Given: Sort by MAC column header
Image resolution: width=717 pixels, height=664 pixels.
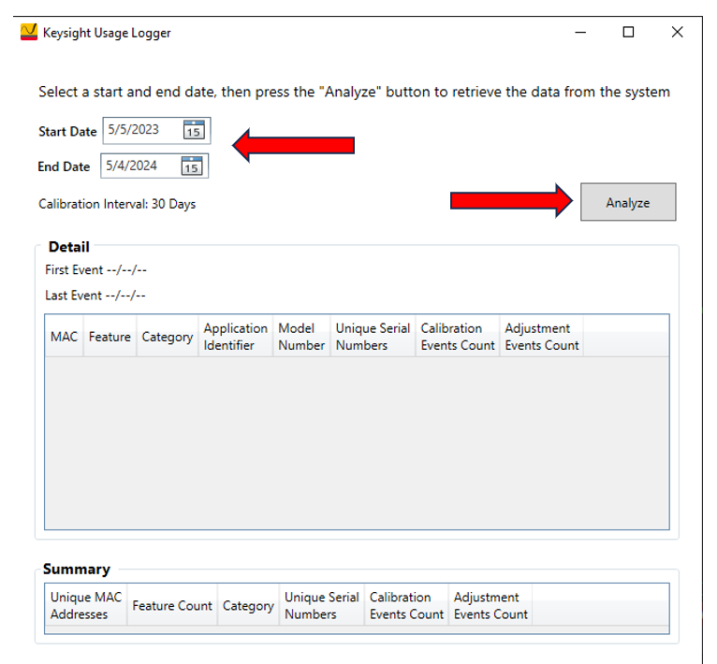Looking at the screenshot, I should 64,337.
